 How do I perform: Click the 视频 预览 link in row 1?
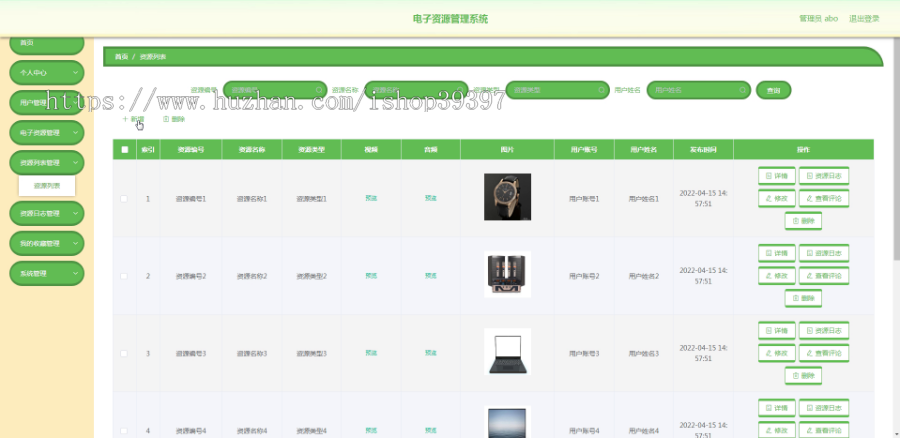tap(371, 198)
